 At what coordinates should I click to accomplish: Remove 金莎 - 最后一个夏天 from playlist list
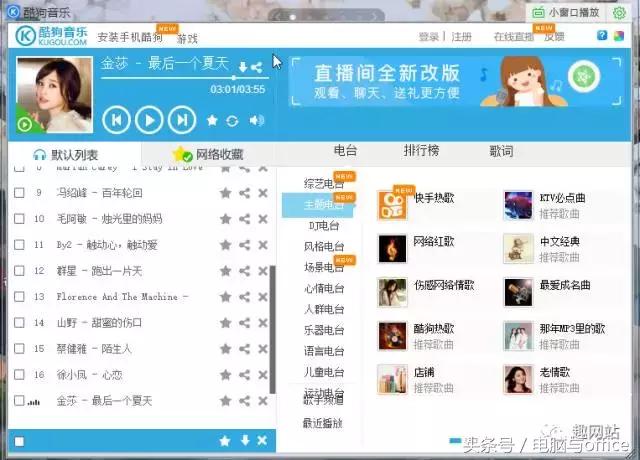pyautogui.click(x=263, y=401)
